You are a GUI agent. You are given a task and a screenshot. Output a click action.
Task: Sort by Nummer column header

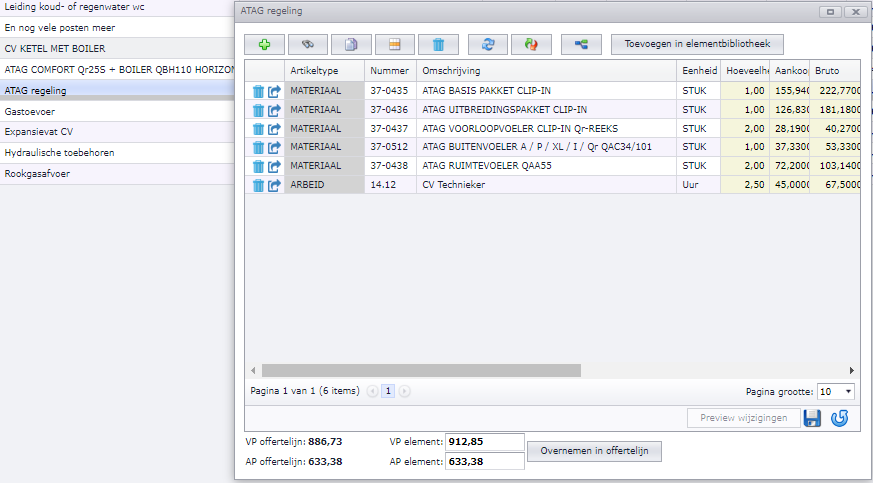click(x=390, y=71)
